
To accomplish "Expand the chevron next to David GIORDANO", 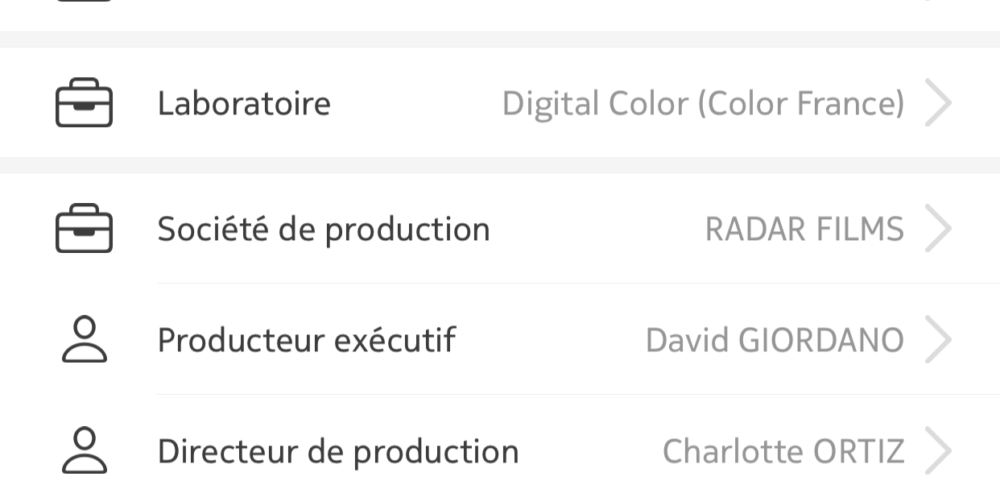I will point(938,340).
